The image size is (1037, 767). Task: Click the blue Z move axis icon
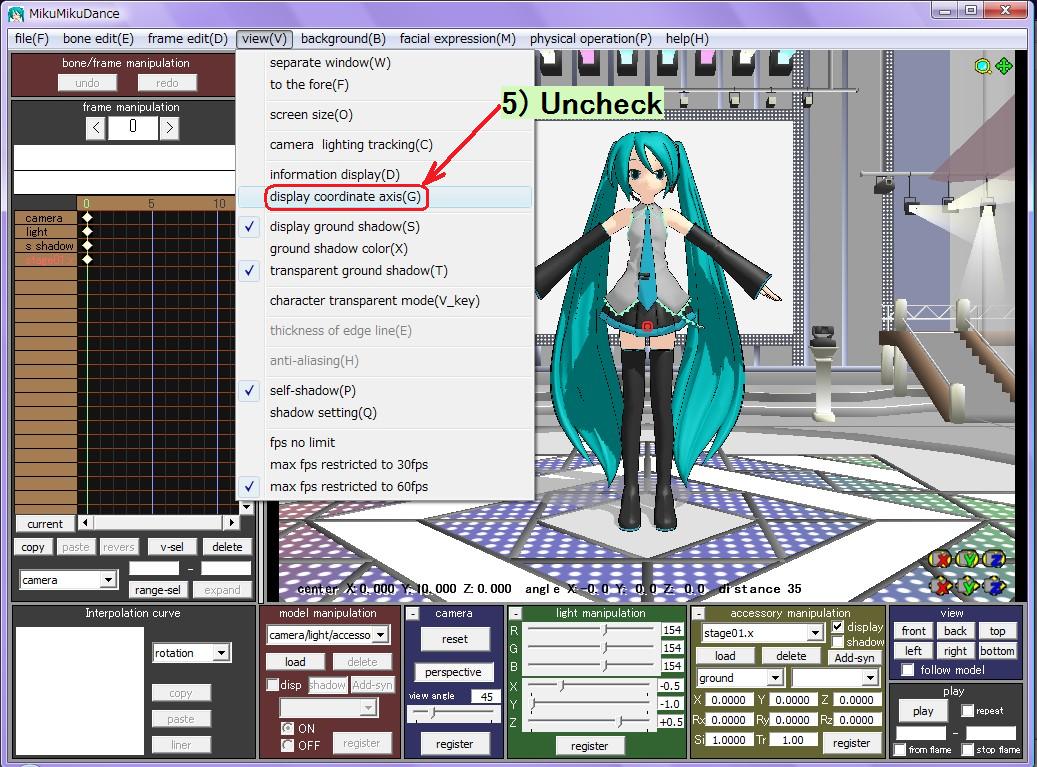pos(995,586)
